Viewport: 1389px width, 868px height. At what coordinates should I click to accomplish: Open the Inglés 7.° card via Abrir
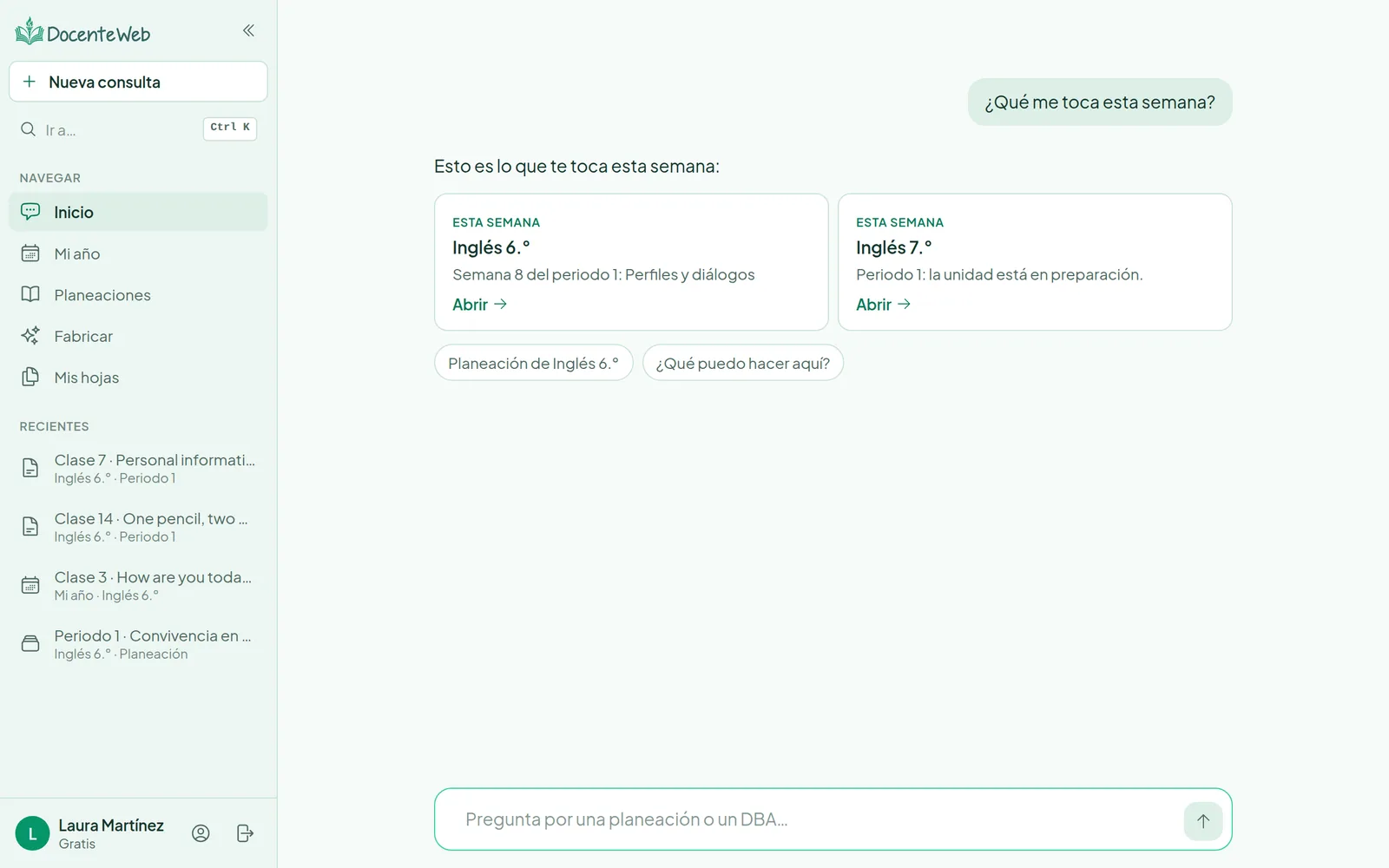coord(883,305)
